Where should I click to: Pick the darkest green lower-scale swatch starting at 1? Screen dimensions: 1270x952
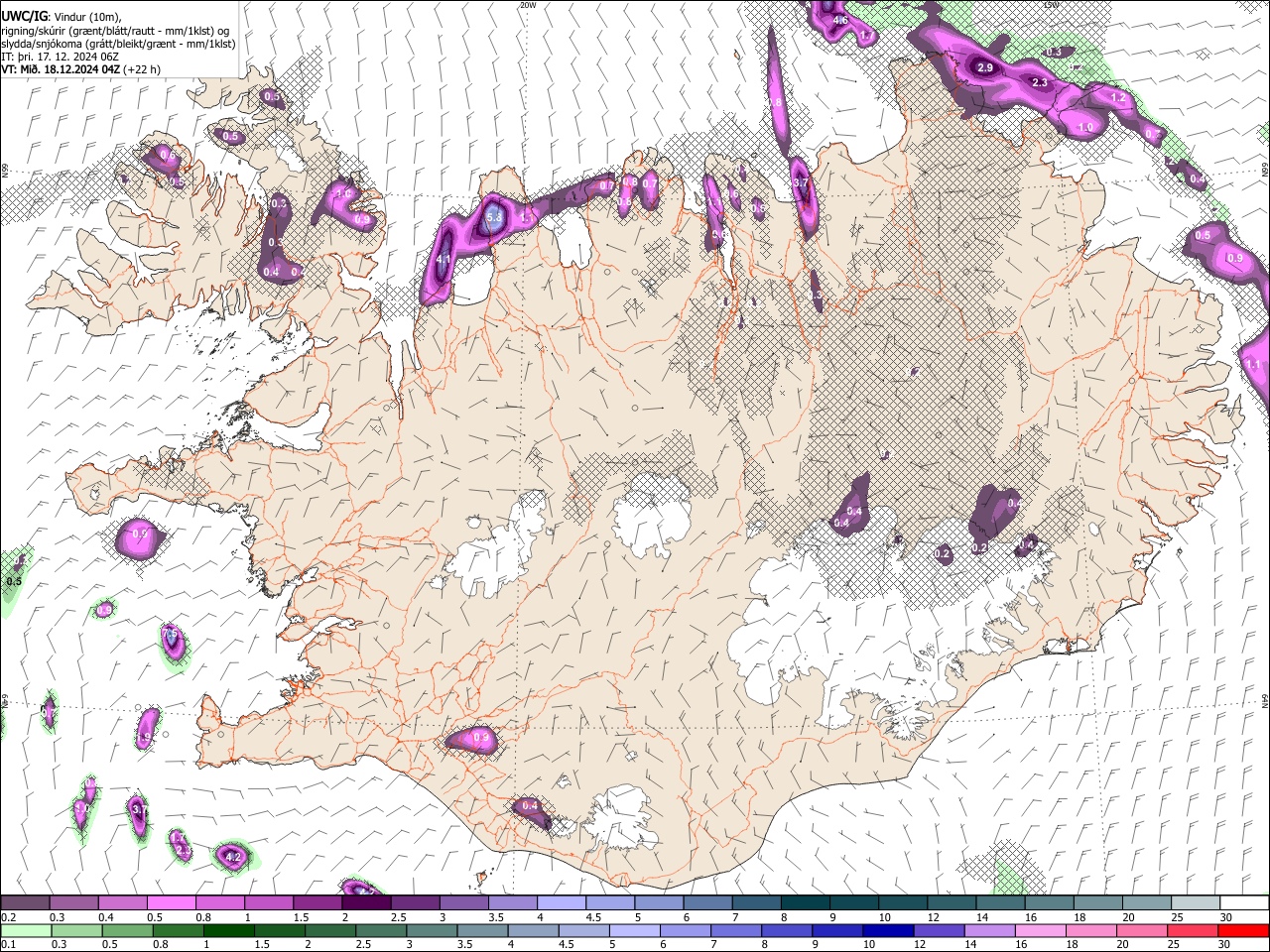tap(229, 930)
